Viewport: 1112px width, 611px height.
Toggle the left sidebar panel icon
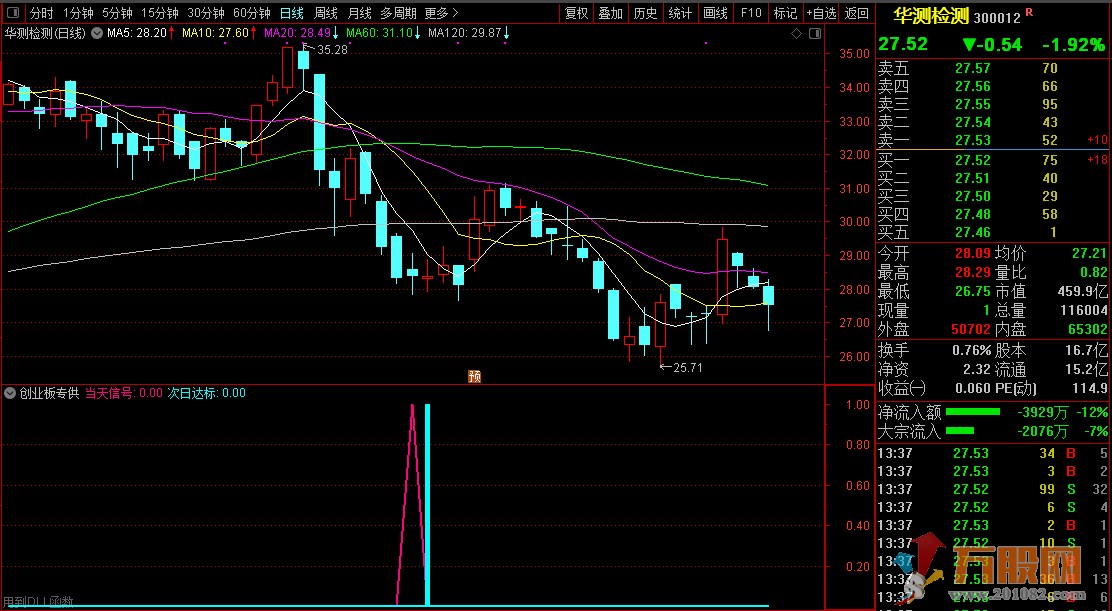click(x=14, y=13)
